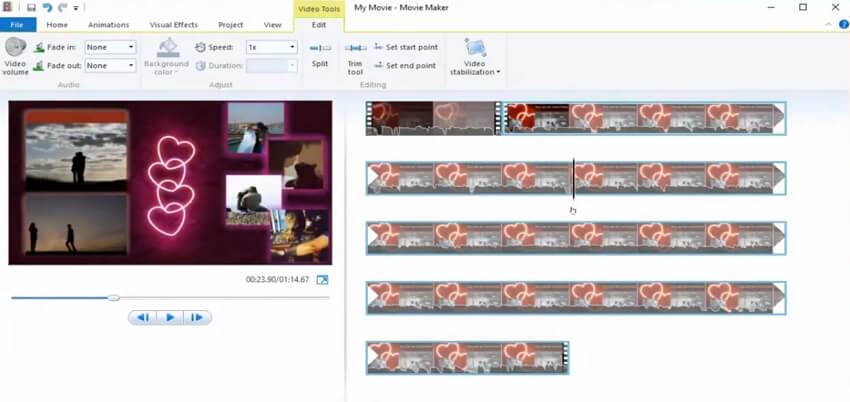The width and height of the screenshot is (850, 402).
Task: Click Set start point
Action: [406, 48]
